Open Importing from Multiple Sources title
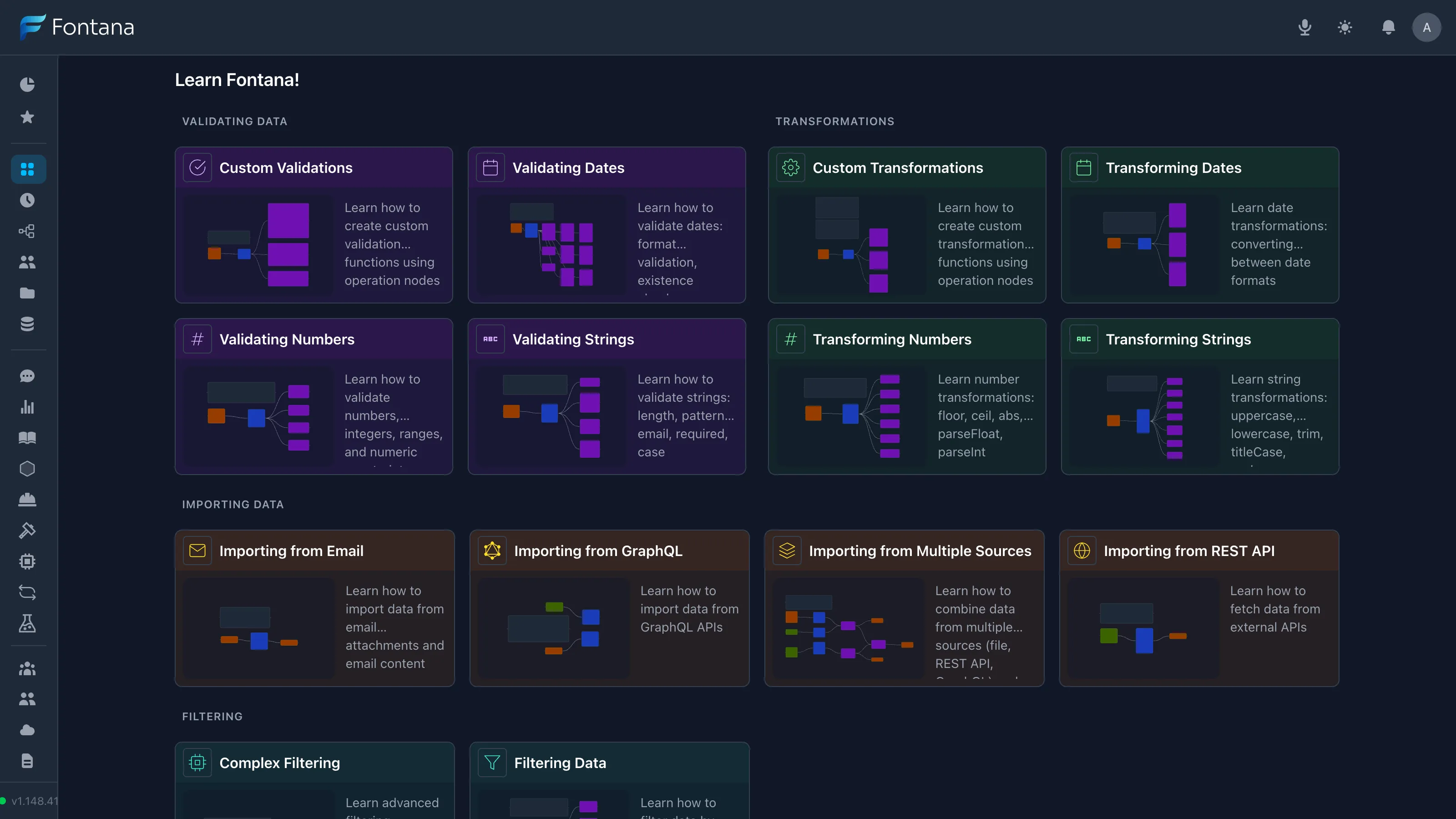The height and width of the screenshot is (819, 1456). (x=920, y=551)
